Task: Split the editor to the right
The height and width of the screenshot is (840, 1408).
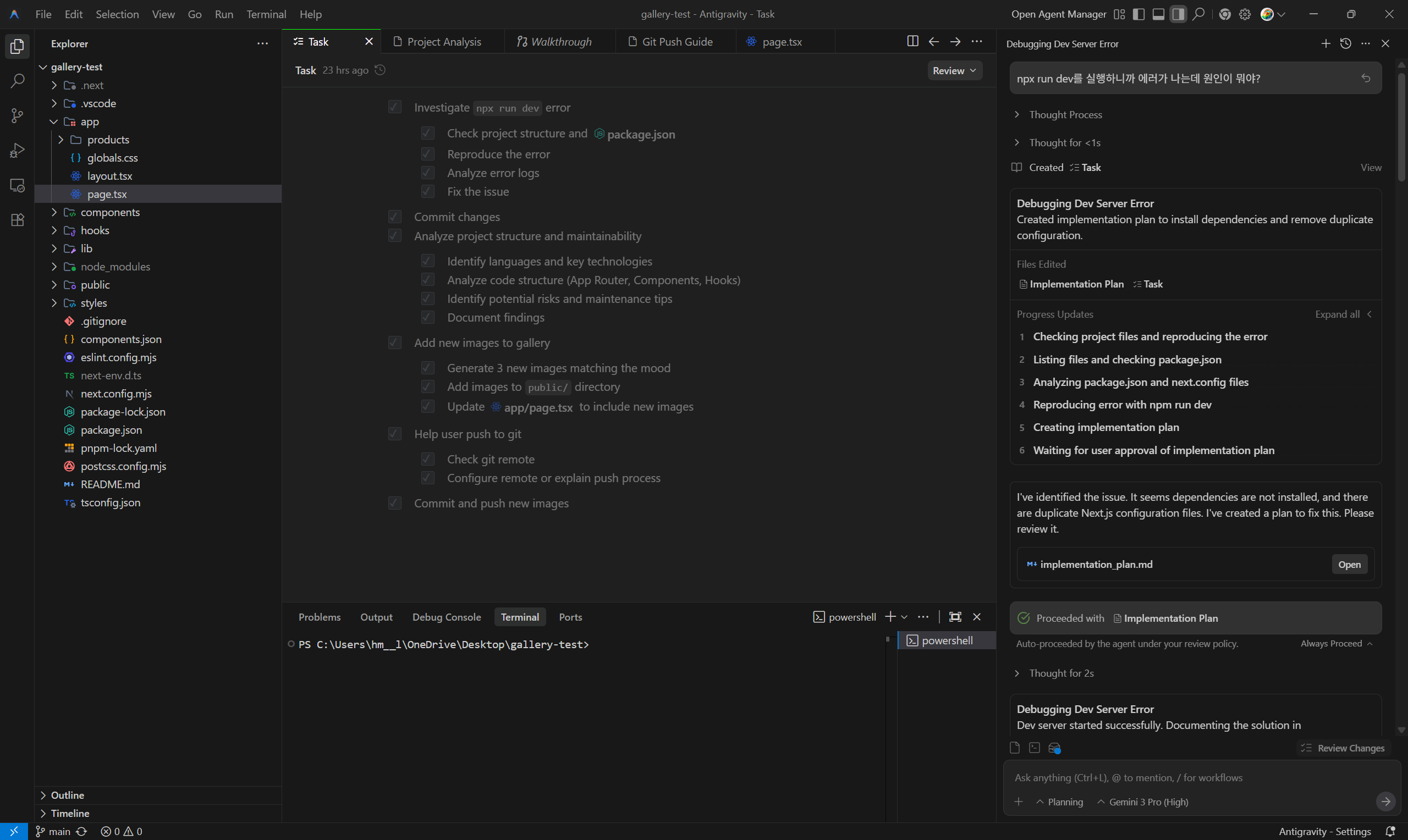Action: [x=912, y=41]
